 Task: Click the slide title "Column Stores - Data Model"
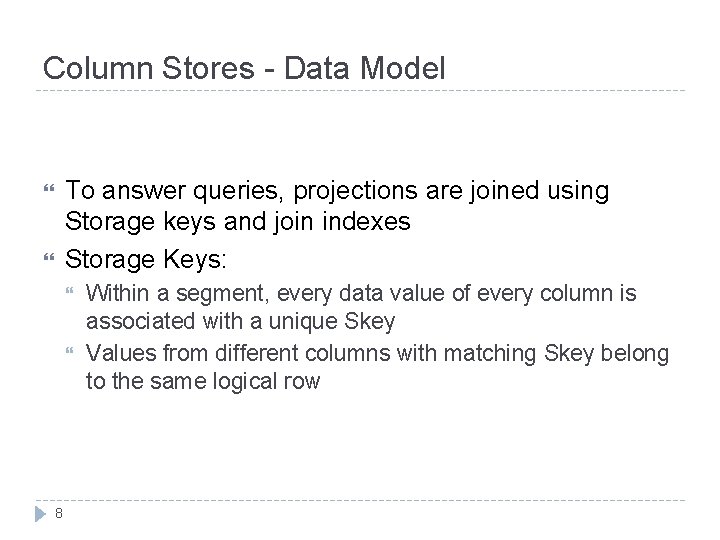[244, 68]
